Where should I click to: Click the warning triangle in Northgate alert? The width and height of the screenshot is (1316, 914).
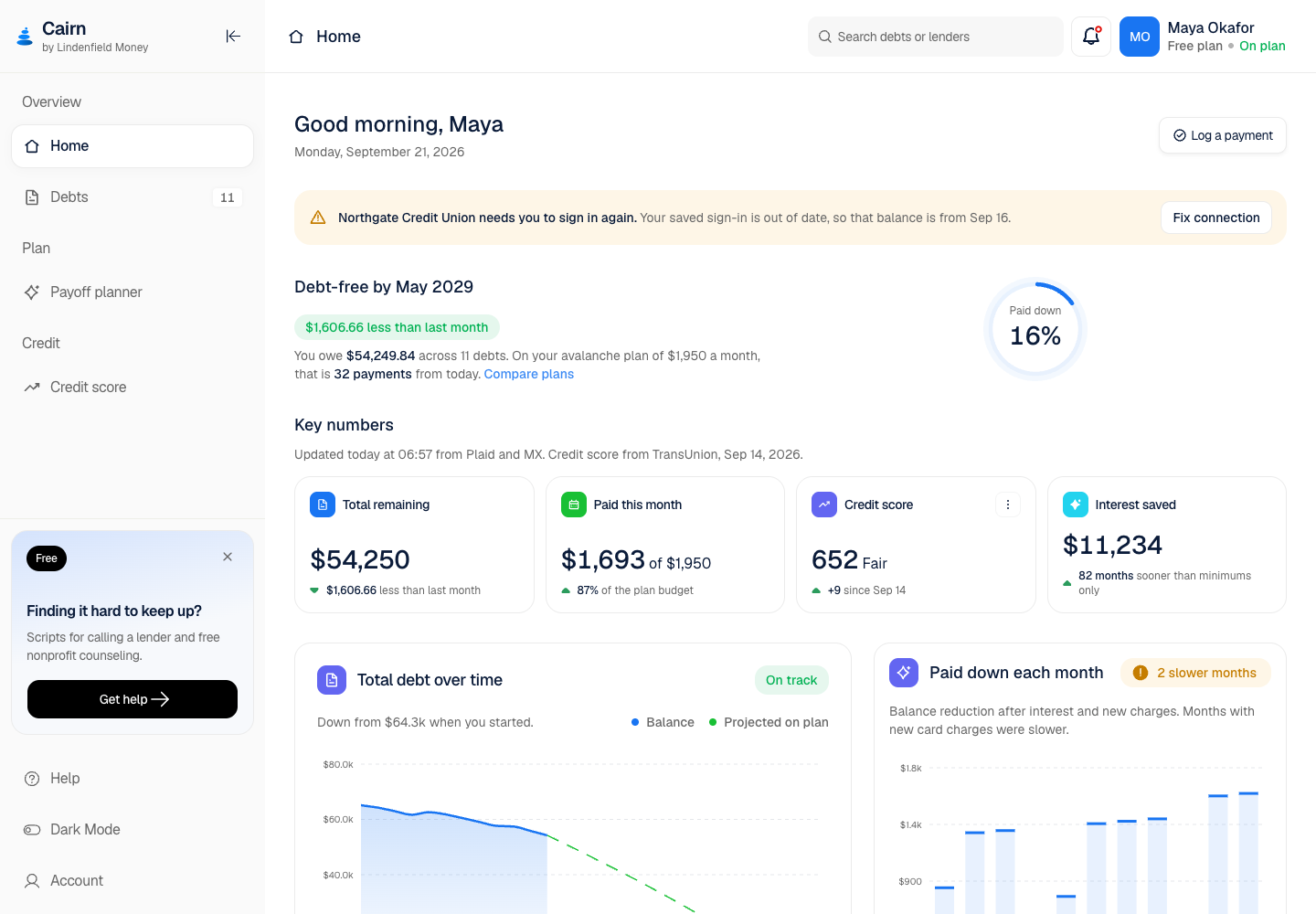coord(318,218)
